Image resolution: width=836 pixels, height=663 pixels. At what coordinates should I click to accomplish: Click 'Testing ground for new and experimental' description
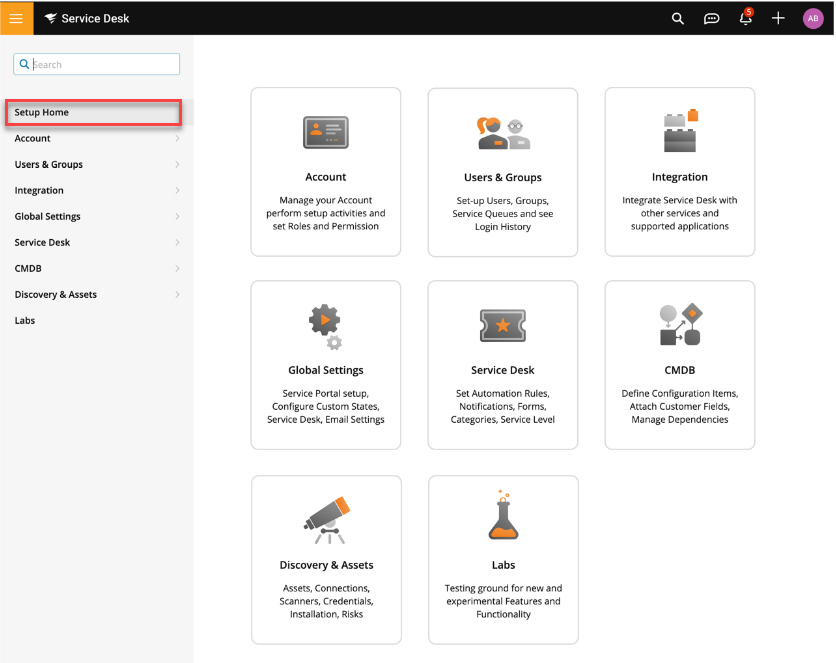point(503,601)
